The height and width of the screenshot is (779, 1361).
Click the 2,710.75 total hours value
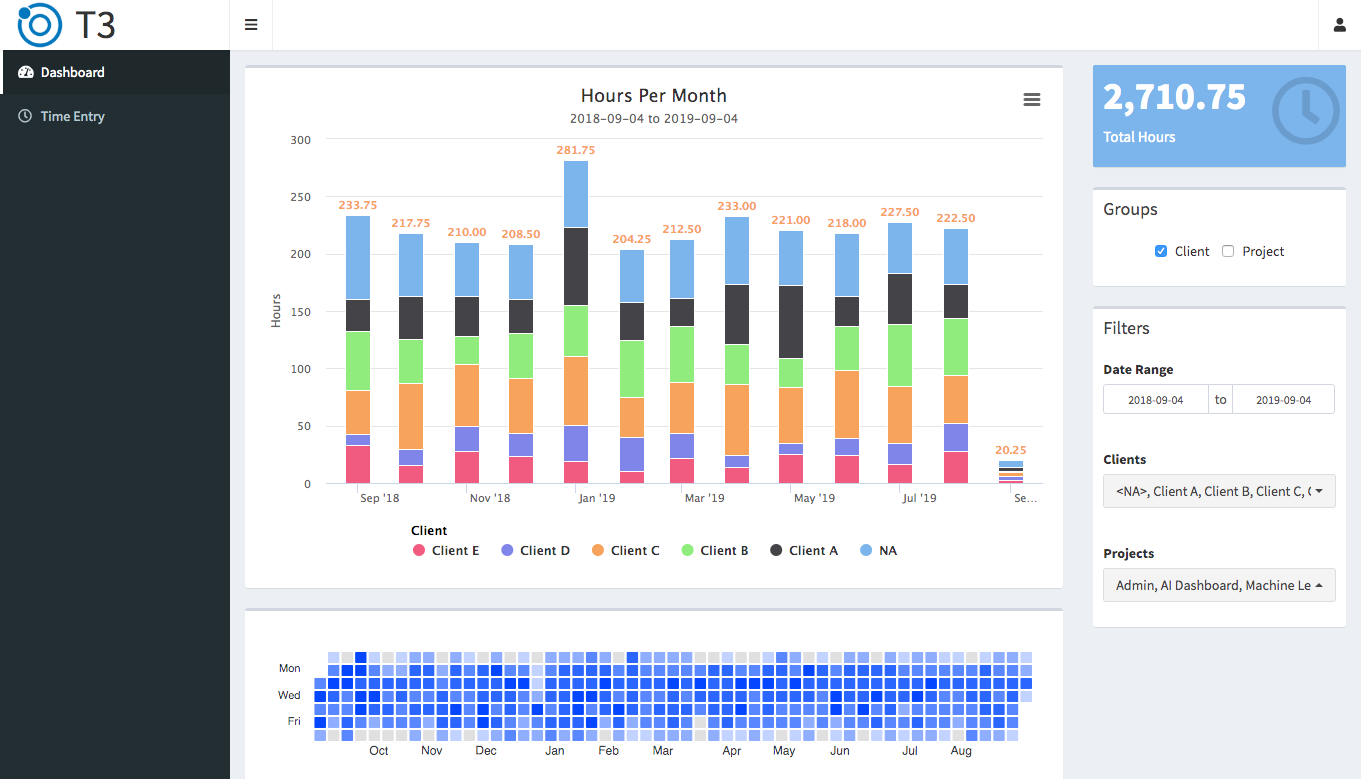pyautogui.click(x=1175, y=97)
